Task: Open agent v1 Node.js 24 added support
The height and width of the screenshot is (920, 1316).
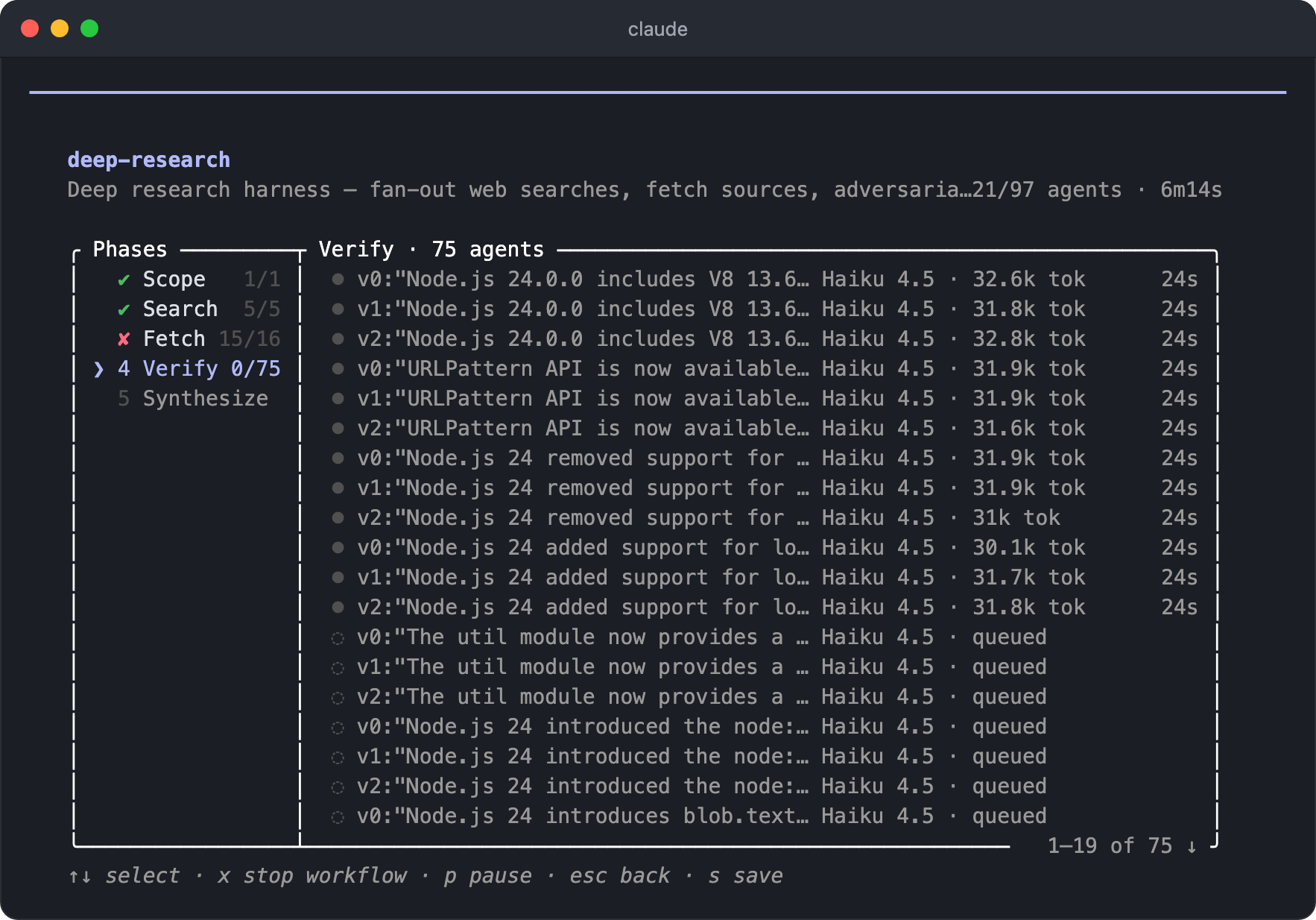Action: tap(765, 577)
